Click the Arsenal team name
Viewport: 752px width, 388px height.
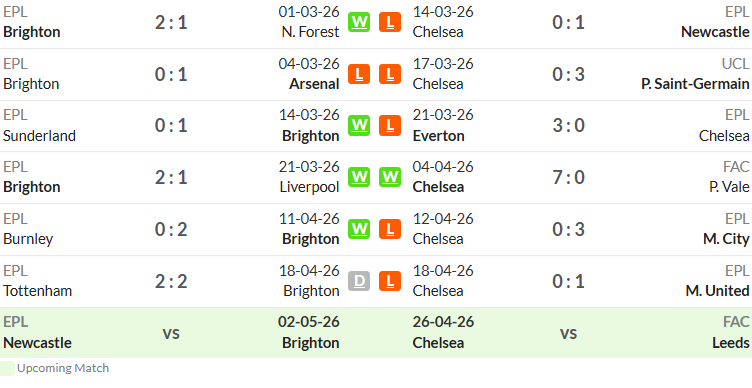[314, 84]
